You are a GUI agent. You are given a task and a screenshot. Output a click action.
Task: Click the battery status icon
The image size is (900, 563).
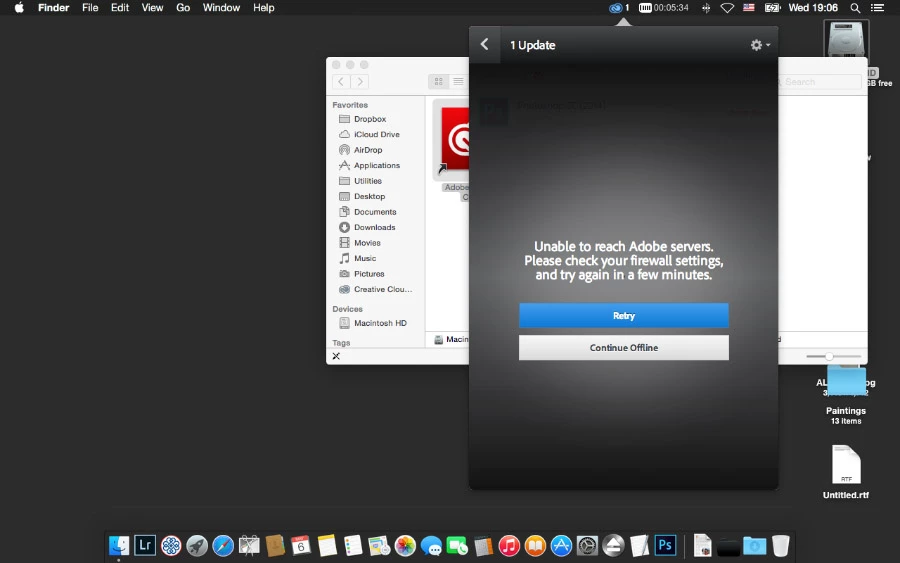coord(772,8)
